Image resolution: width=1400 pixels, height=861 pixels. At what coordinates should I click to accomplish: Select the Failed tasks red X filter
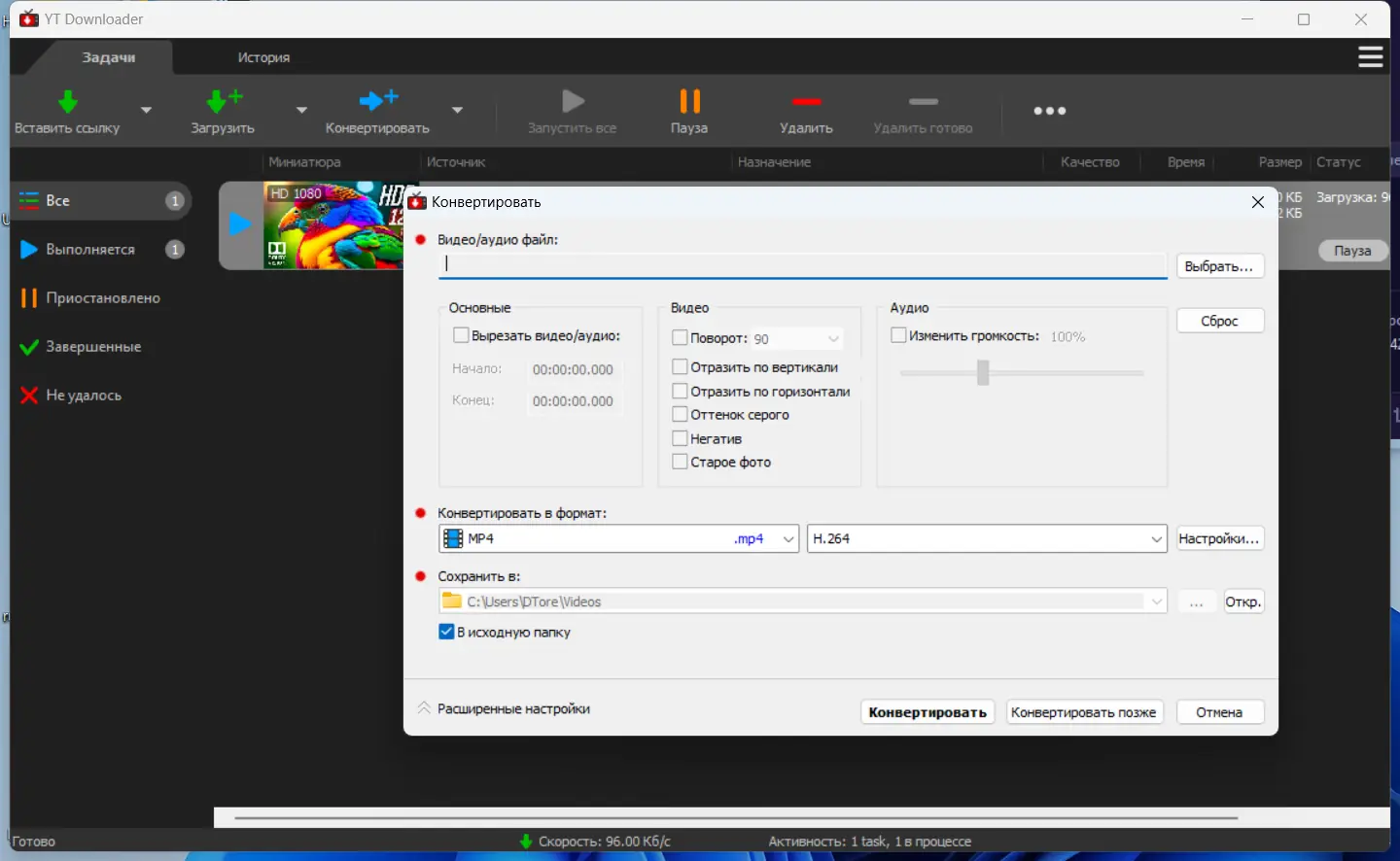tap(30, 396)
